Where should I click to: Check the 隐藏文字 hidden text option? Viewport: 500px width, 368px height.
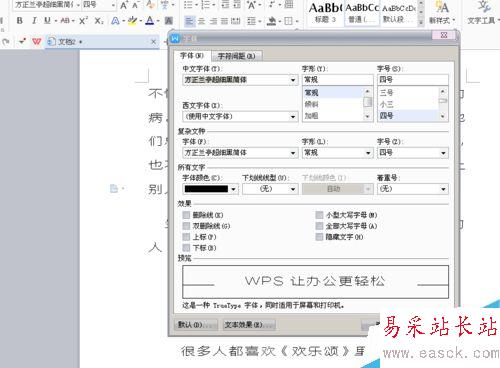pyautogui.click(x=319, y=237)
